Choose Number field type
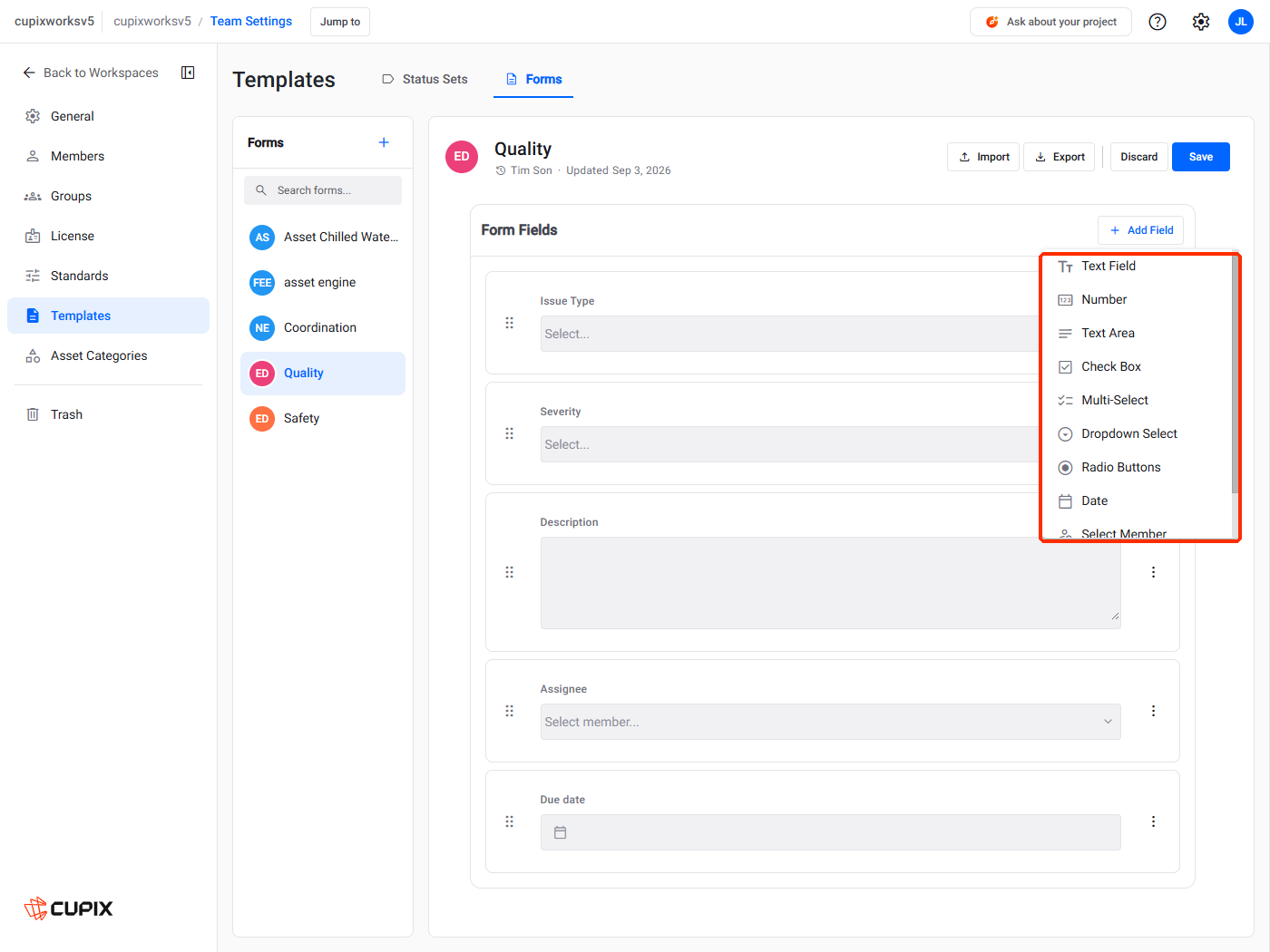The image size is (1270, 952). coord(1138,299)
